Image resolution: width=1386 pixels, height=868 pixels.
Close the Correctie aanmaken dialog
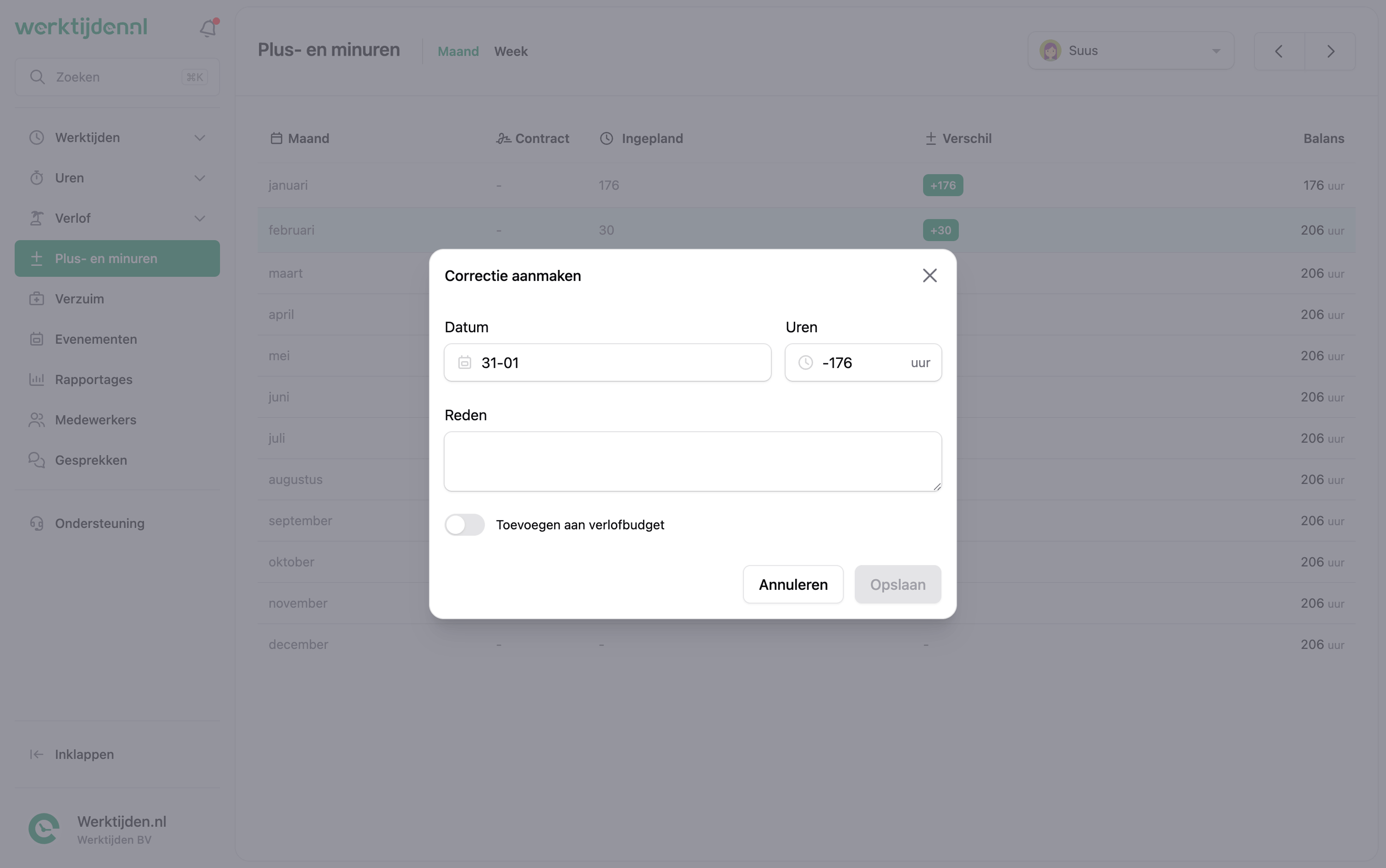[929, 275]
